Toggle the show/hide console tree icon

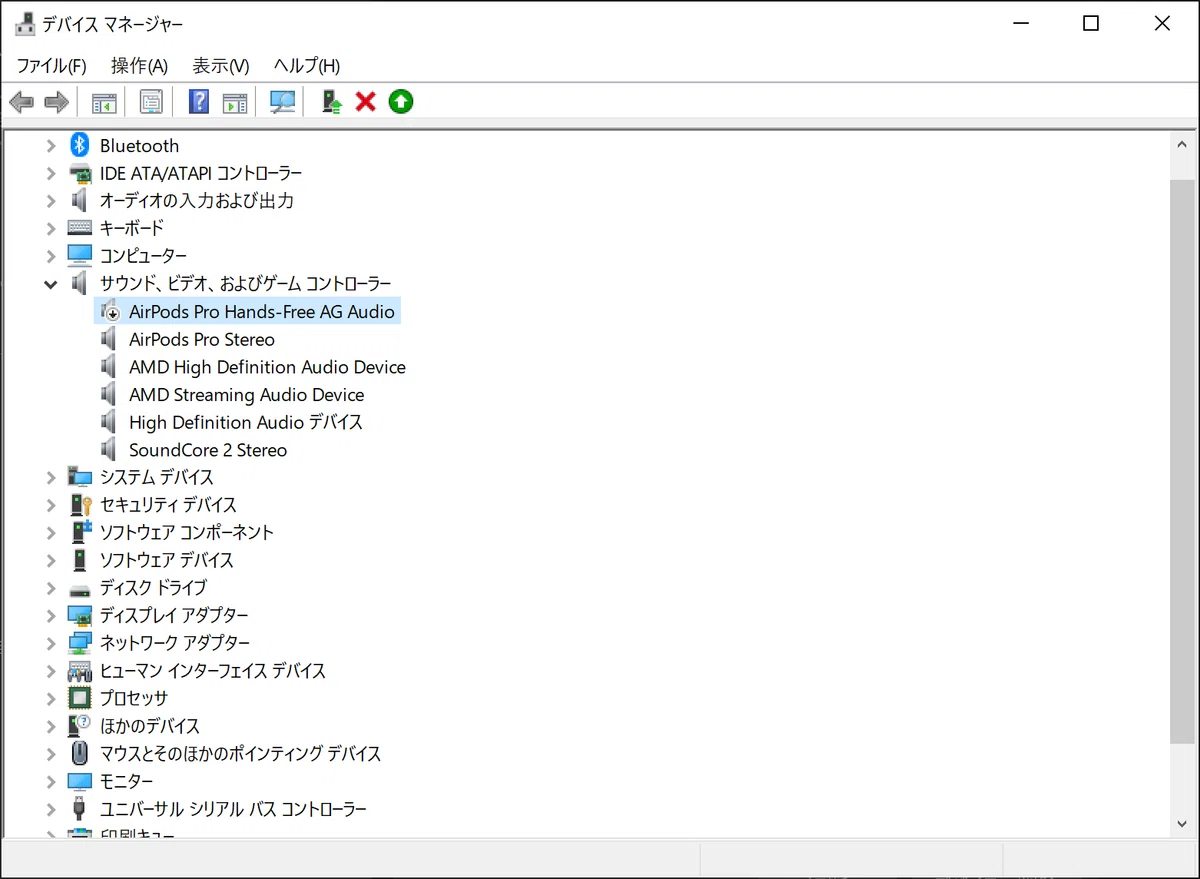[104, 102]
